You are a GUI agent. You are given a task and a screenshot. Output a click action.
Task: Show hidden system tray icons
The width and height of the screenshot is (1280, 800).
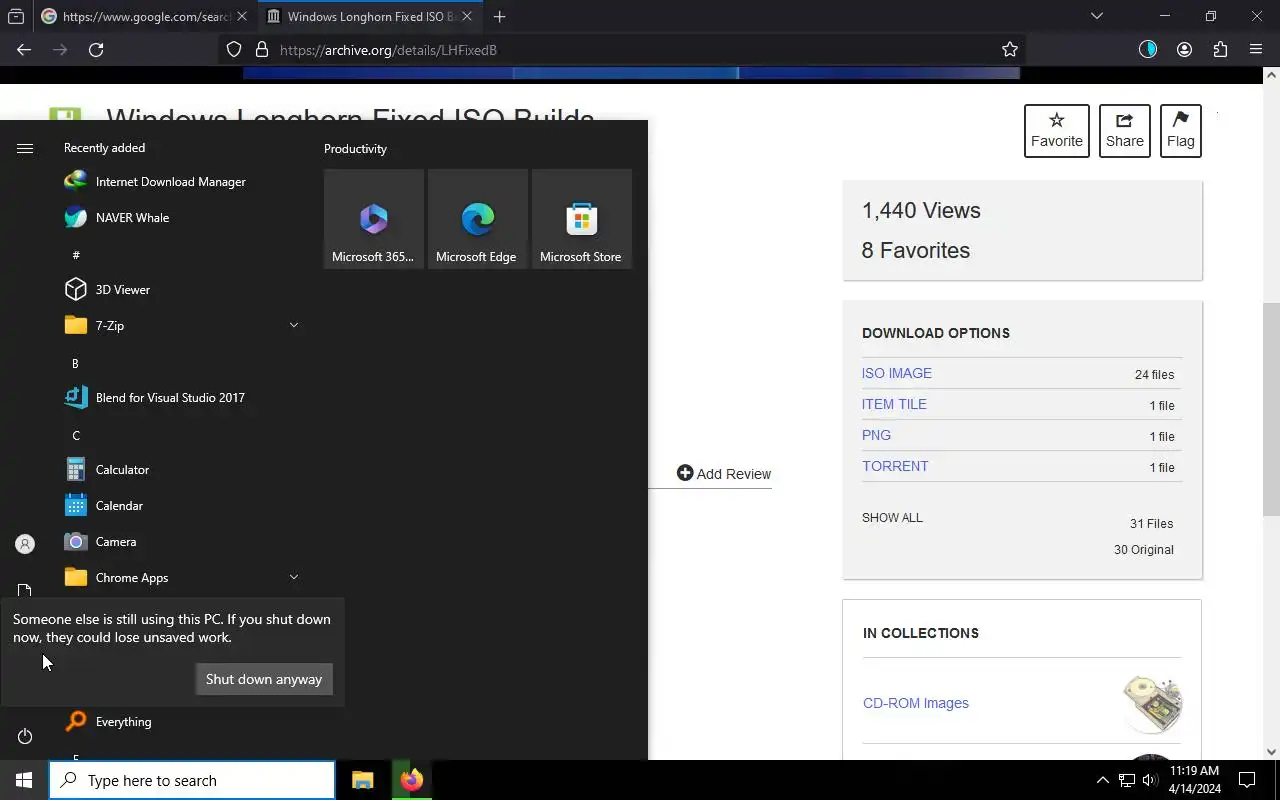[1102, 780]
